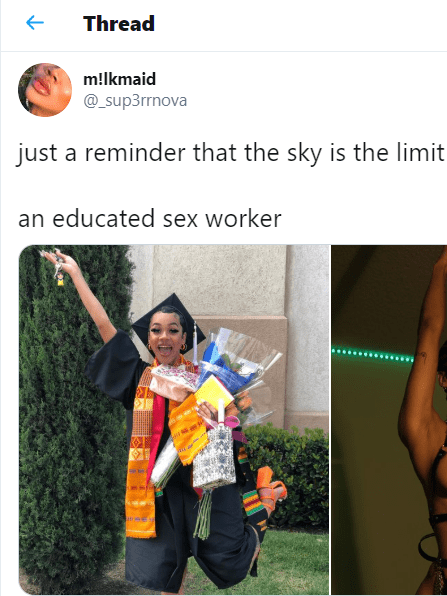Open the m!lkmaid display name link
The image size is (447, 596).
119,79
